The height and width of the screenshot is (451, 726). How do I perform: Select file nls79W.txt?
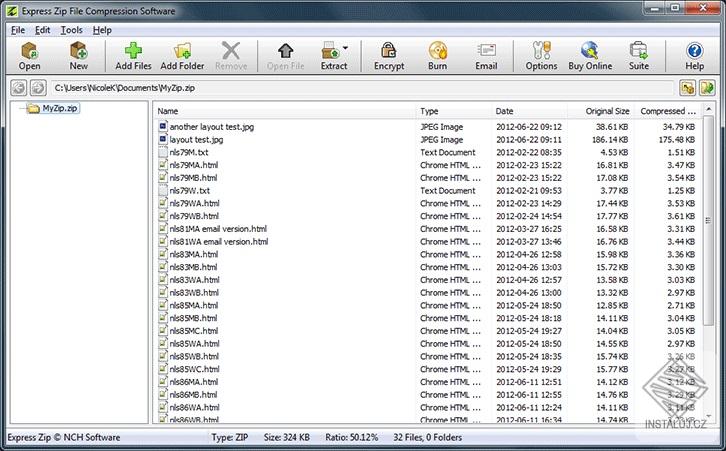189,190
